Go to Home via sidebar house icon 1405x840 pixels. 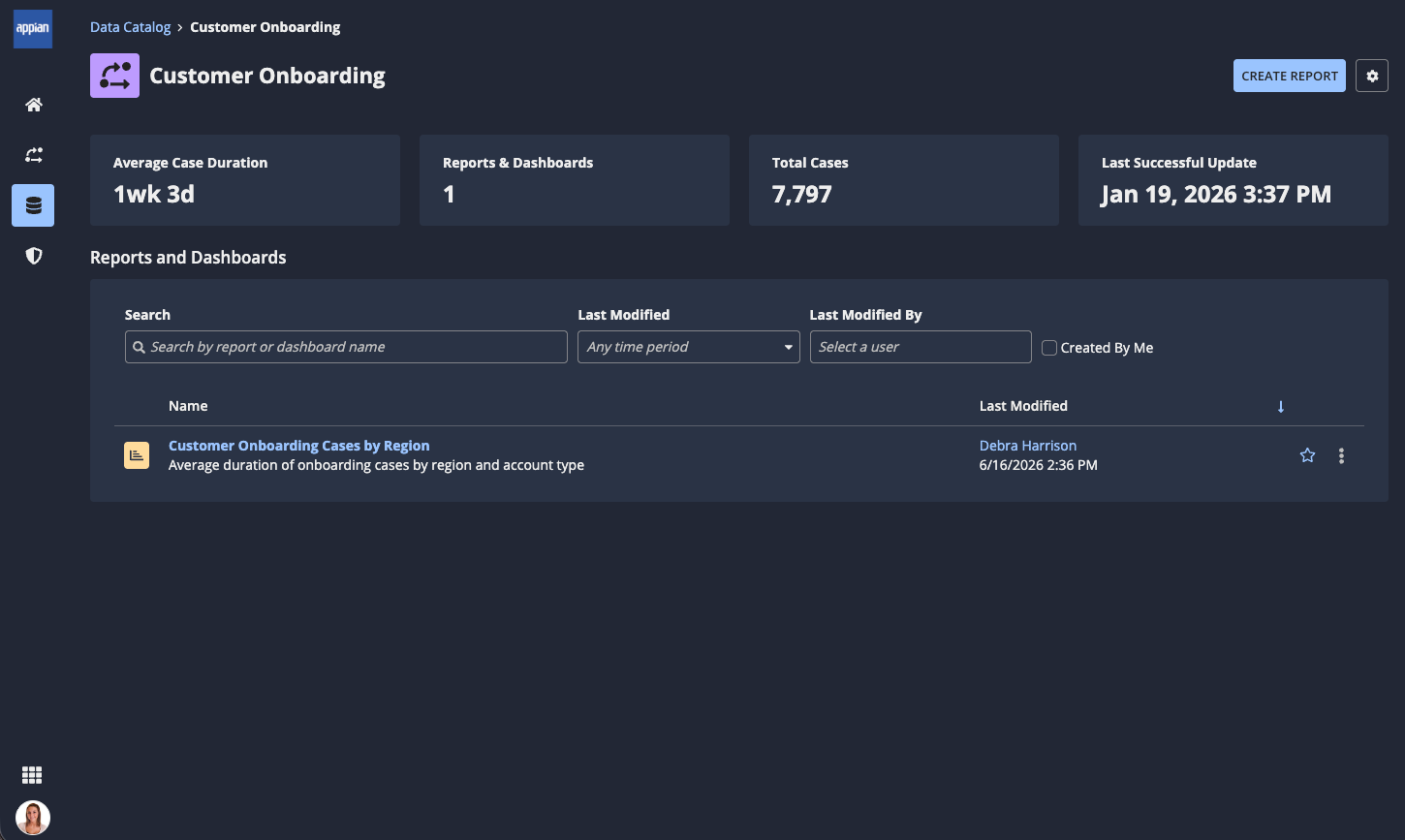point(34,105)
